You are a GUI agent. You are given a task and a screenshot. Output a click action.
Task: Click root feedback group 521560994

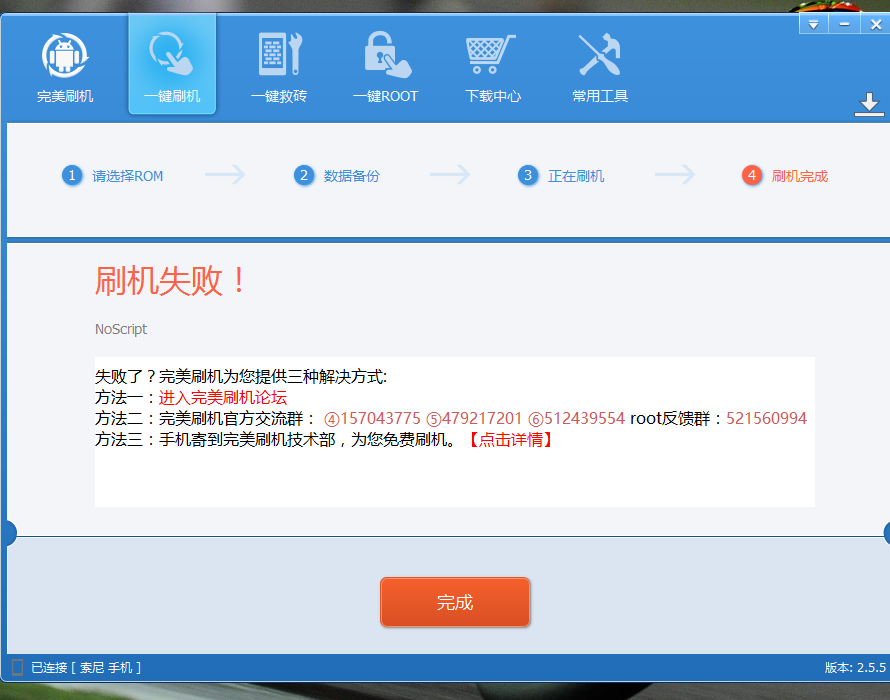[x=766, y=418]
